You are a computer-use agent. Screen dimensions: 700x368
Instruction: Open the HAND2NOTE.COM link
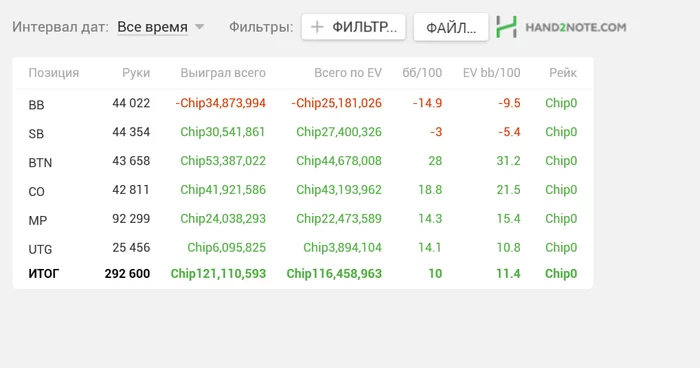pyautogui.click(x=576, y=27)
